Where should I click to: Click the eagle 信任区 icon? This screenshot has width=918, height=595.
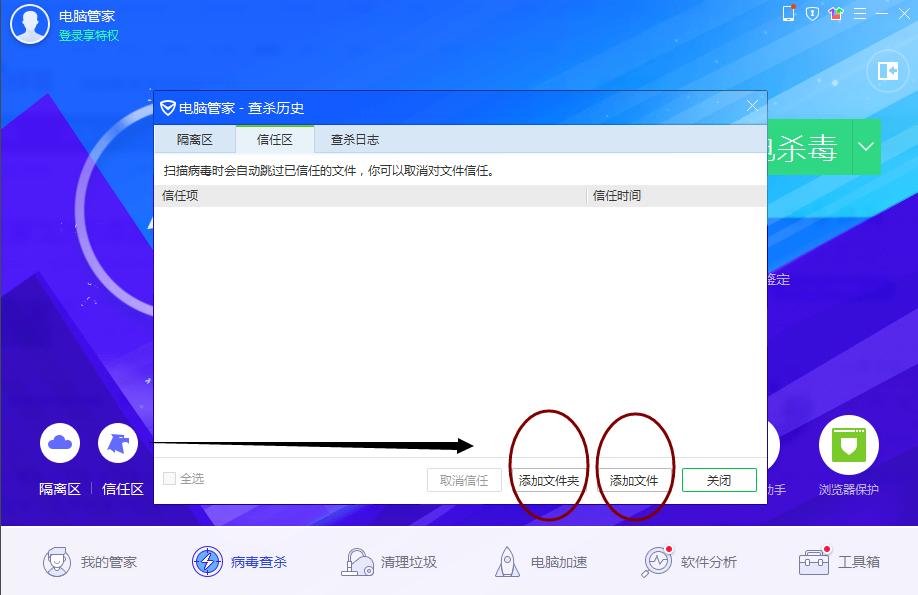(118, 443)
